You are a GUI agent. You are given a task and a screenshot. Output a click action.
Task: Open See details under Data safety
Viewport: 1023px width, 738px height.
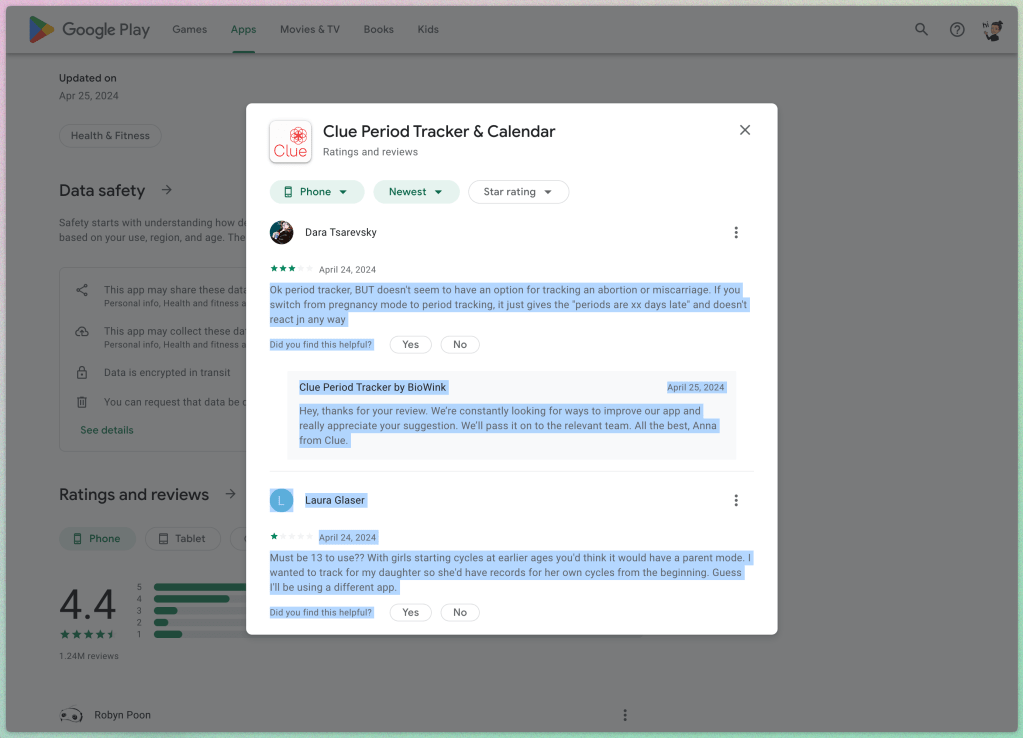[x=107, y=430]
